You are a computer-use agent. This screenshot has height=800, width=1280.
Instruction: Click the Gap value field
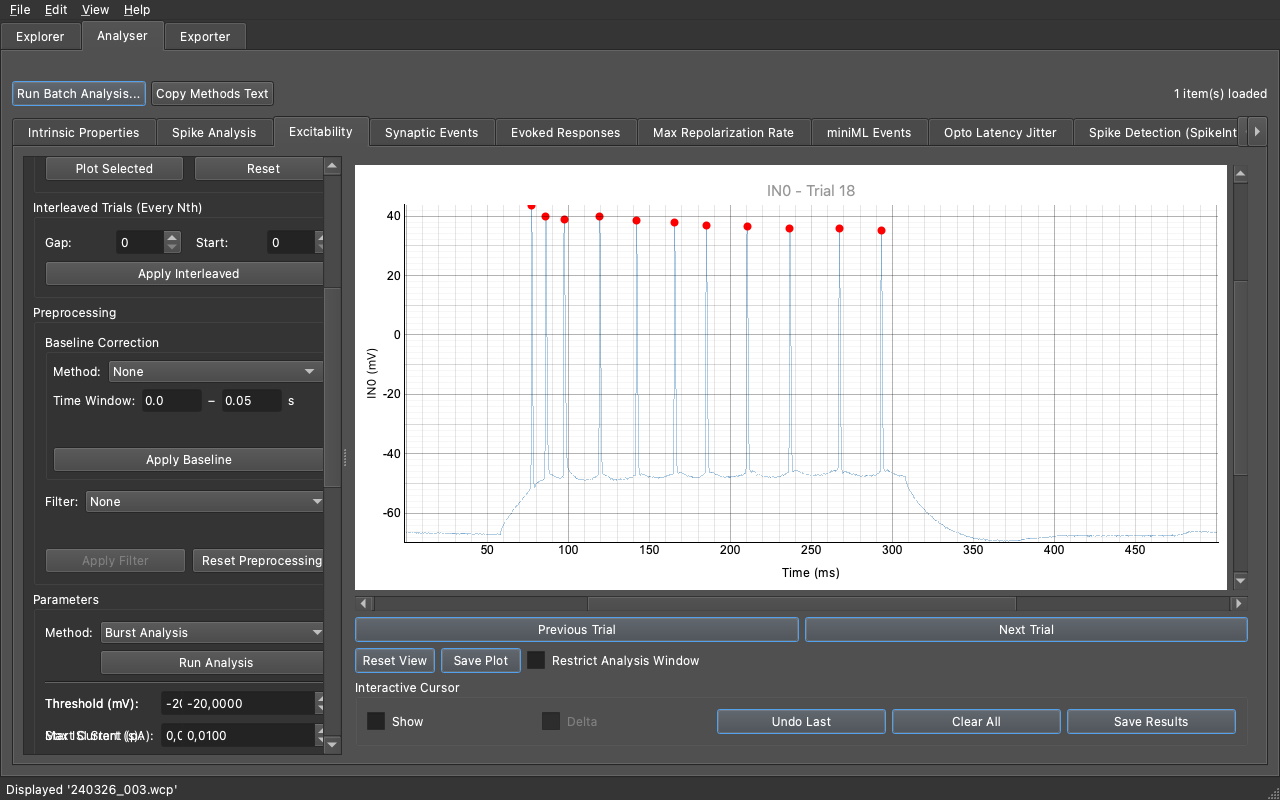tap(140, 243)
